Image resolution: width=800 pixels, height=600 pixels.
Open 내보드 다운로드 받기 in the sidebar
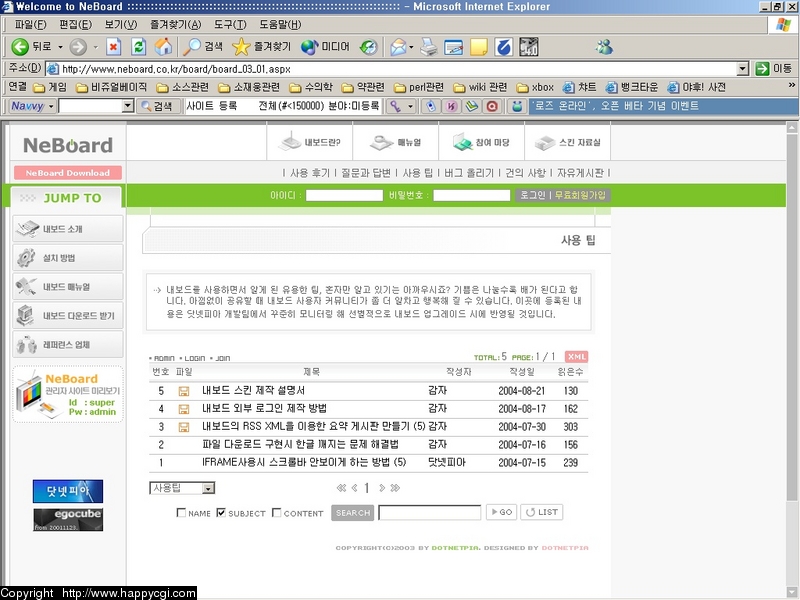tap(68, 315)
